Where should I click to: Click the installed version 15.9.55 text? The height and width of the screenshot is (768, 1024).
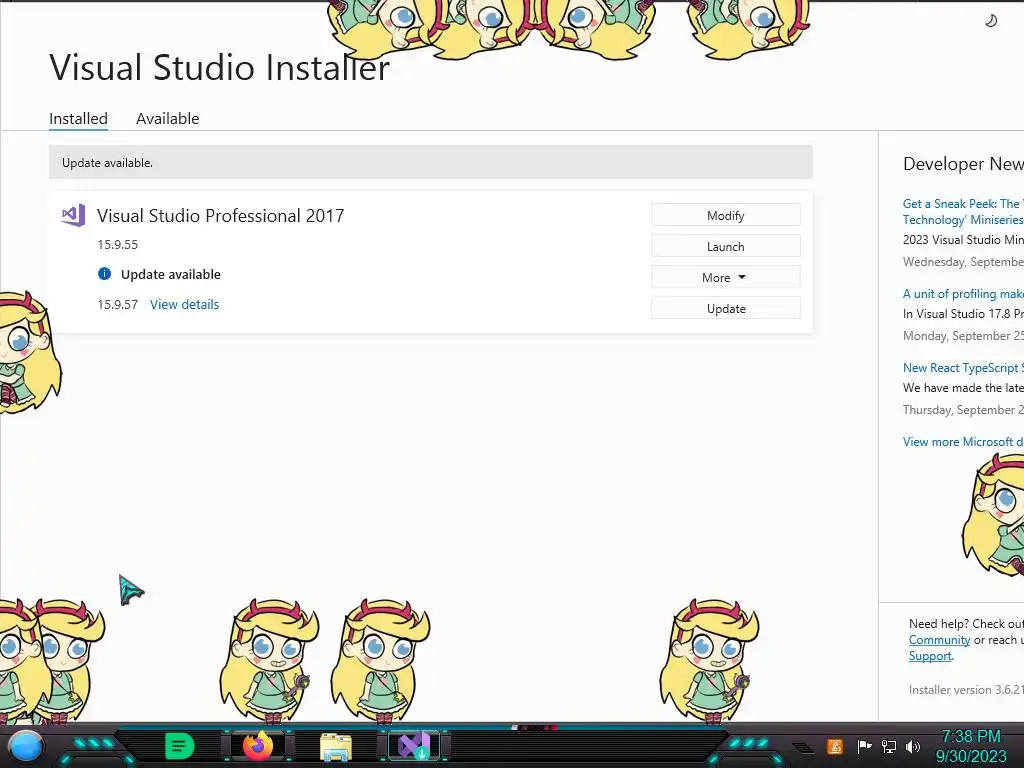tap(118, 244)
